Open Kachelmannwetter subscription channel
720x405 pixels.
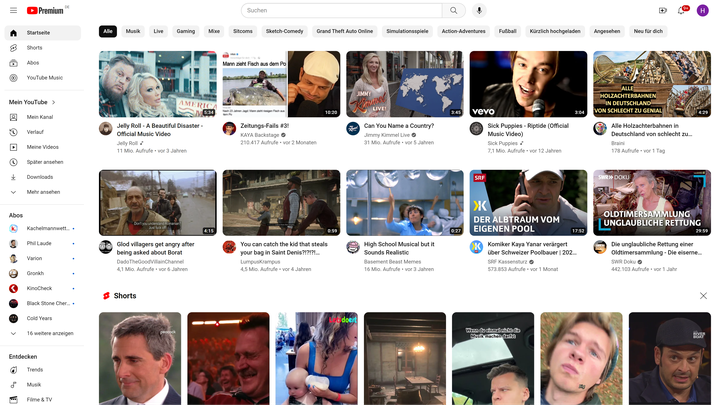[43, 228]
